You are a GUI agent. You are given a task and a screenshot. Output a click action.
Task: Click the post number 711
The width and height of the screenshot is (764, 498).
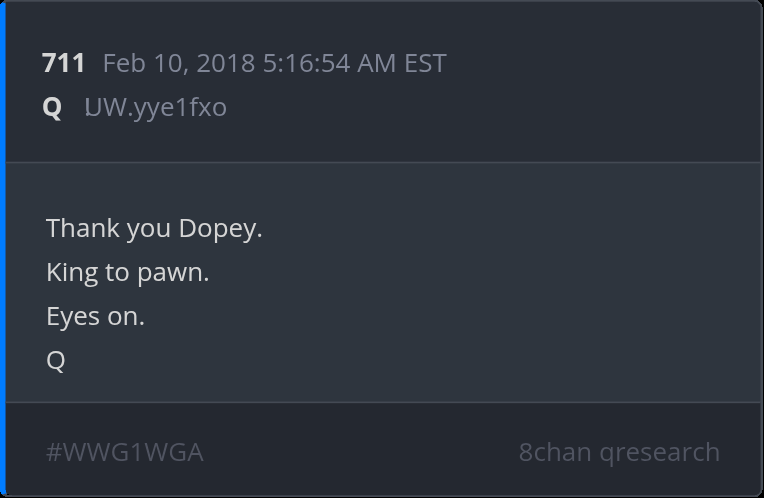(63, 63)
